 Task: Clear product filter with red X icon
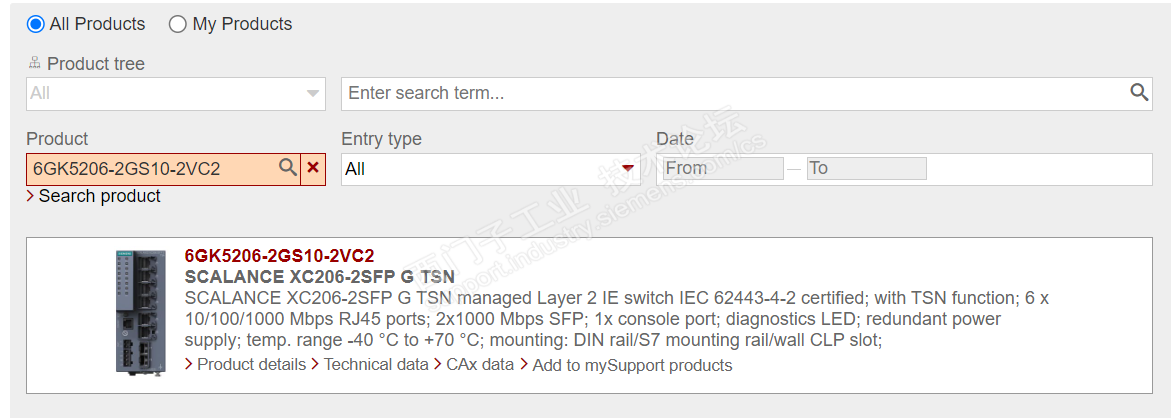pos(313,168)
